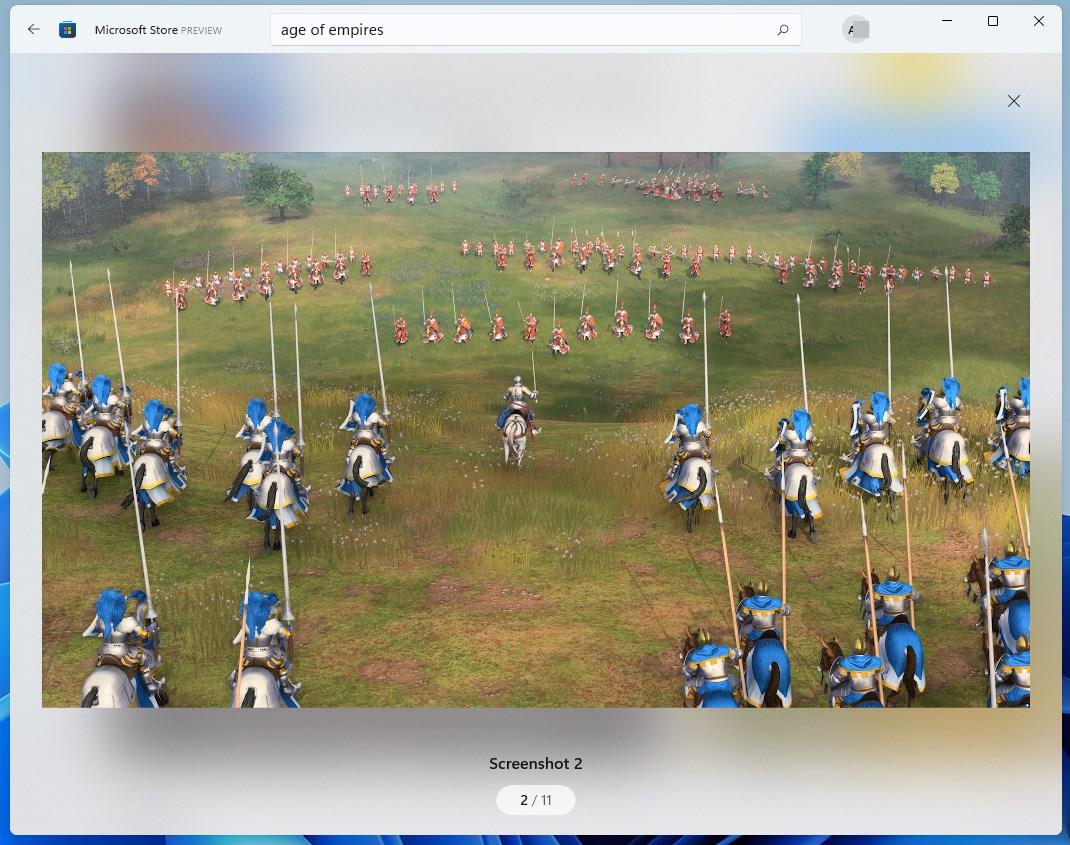The image size is (1070, 845).
Task: Minimize the Microsoft Store window
Action: [946, 21]
